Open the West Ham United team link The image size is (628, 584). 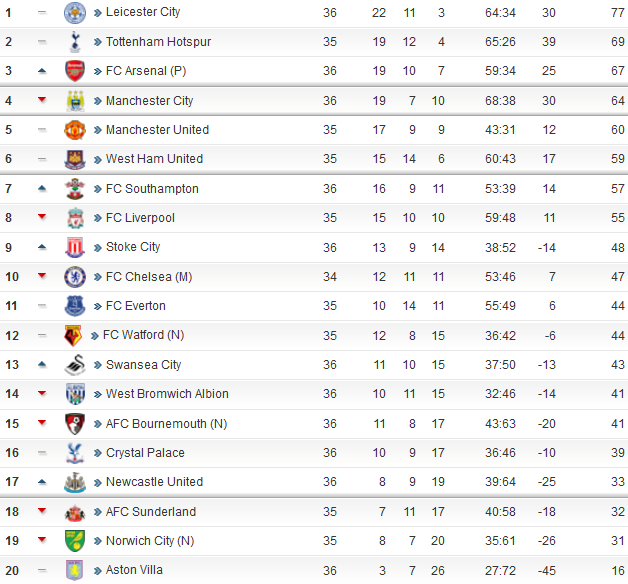[154, 159]
